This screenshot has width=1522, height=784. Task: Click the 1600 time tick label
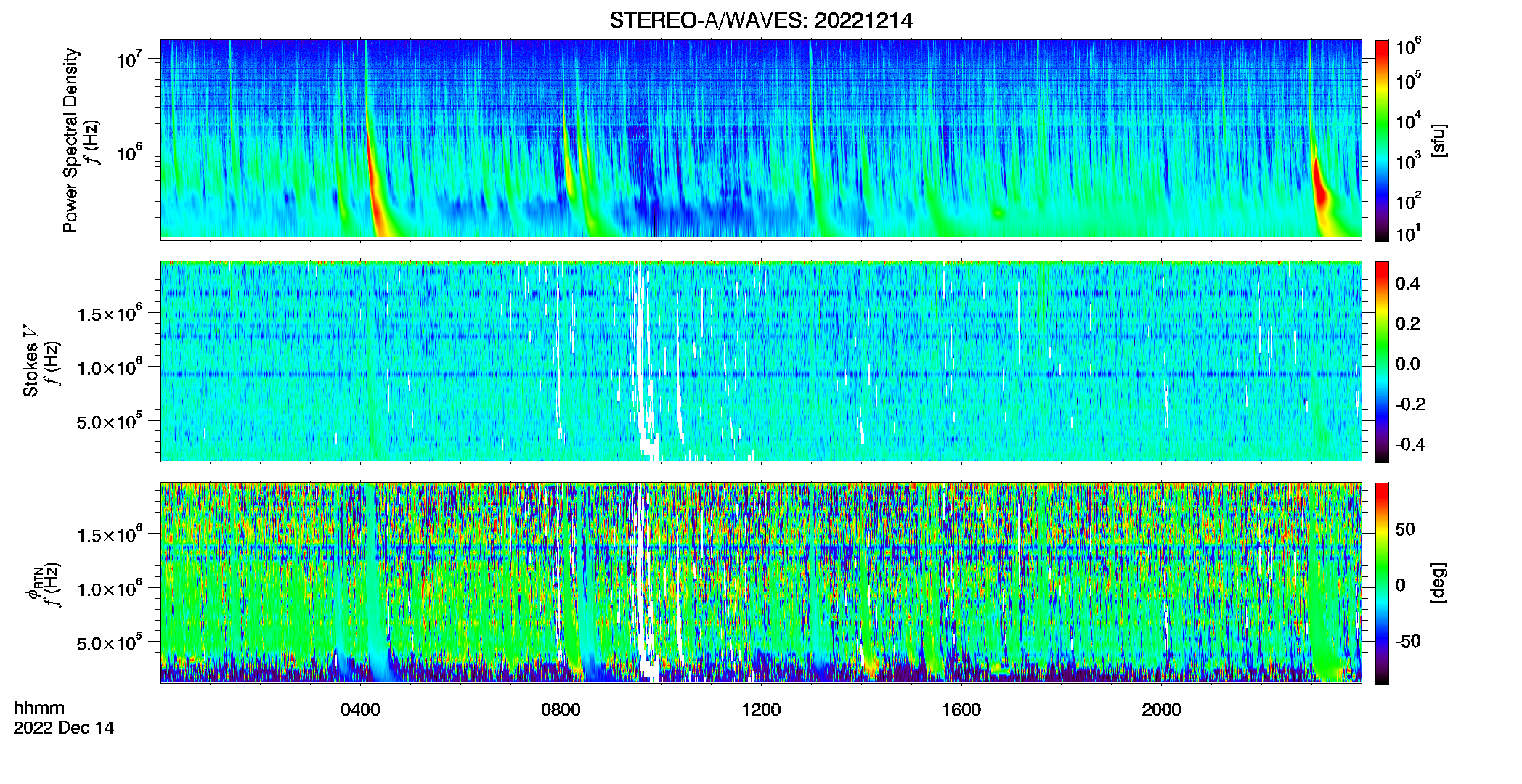coord(961,710)
